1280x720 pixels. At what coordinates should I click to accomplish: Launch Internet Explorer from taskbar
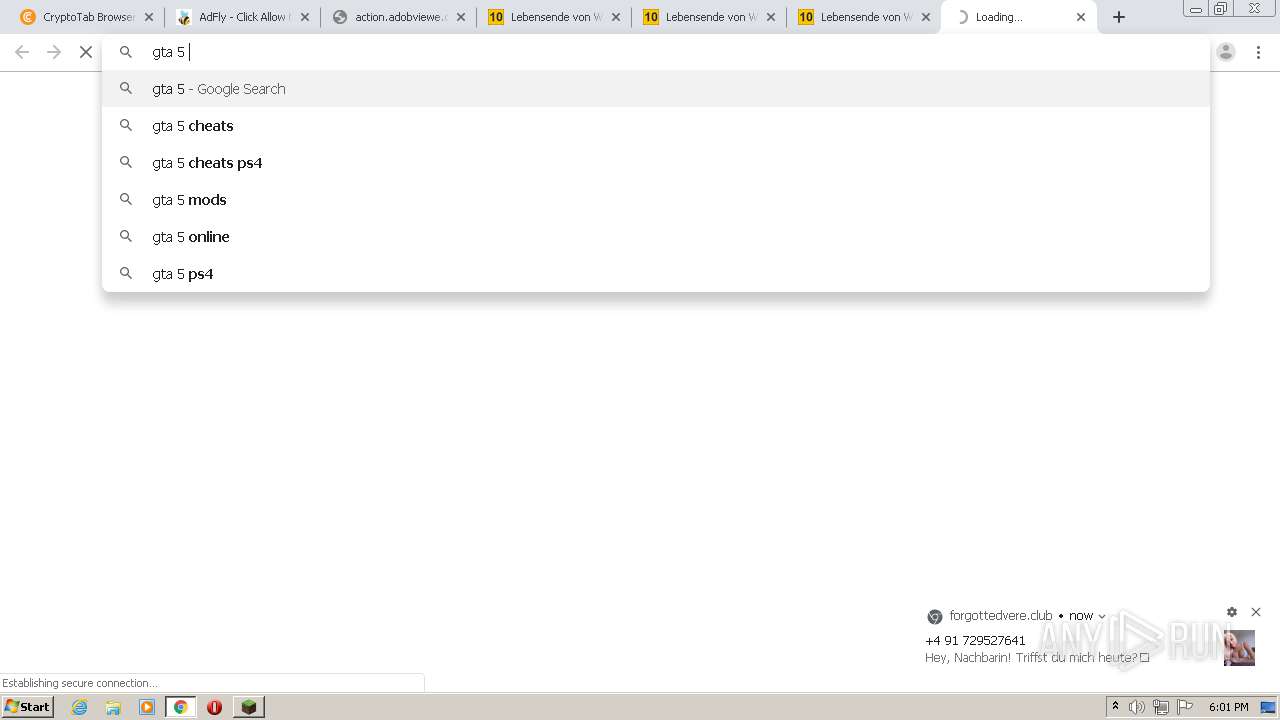(x=80, y=707)
